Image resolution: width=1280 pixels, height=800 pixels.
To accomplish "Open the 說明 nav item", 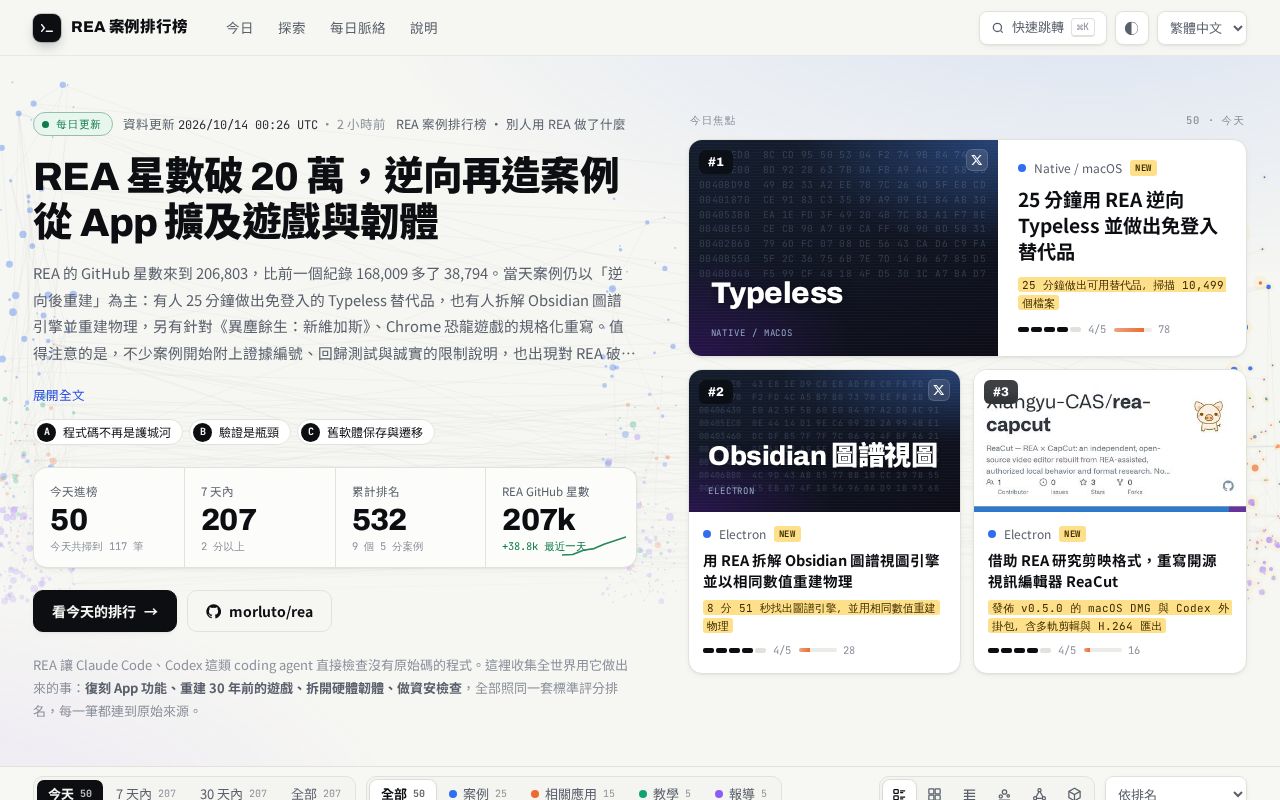I will pos(424,28).
